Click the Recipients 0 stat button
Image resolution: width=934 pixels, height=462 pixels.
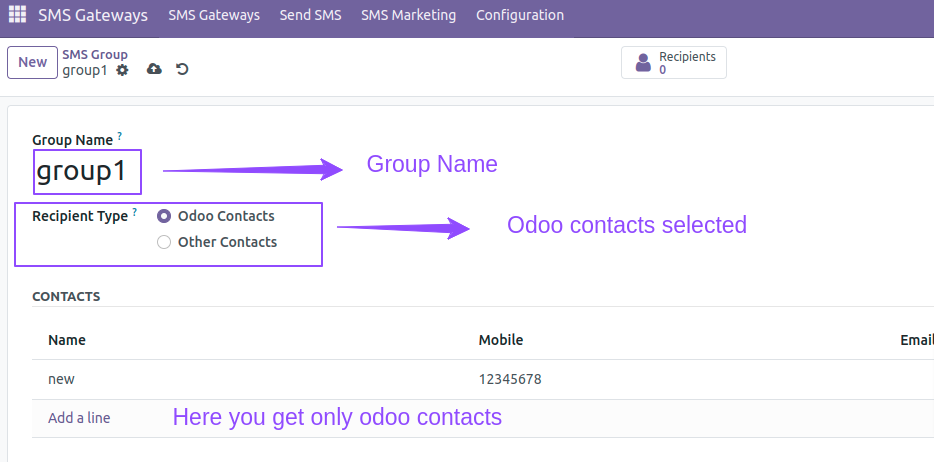tap(674, 63)
